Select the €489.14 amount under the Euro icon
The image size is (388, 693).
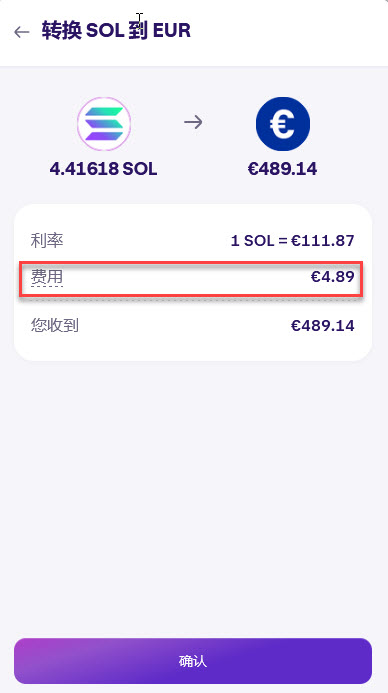coord(282,169)
